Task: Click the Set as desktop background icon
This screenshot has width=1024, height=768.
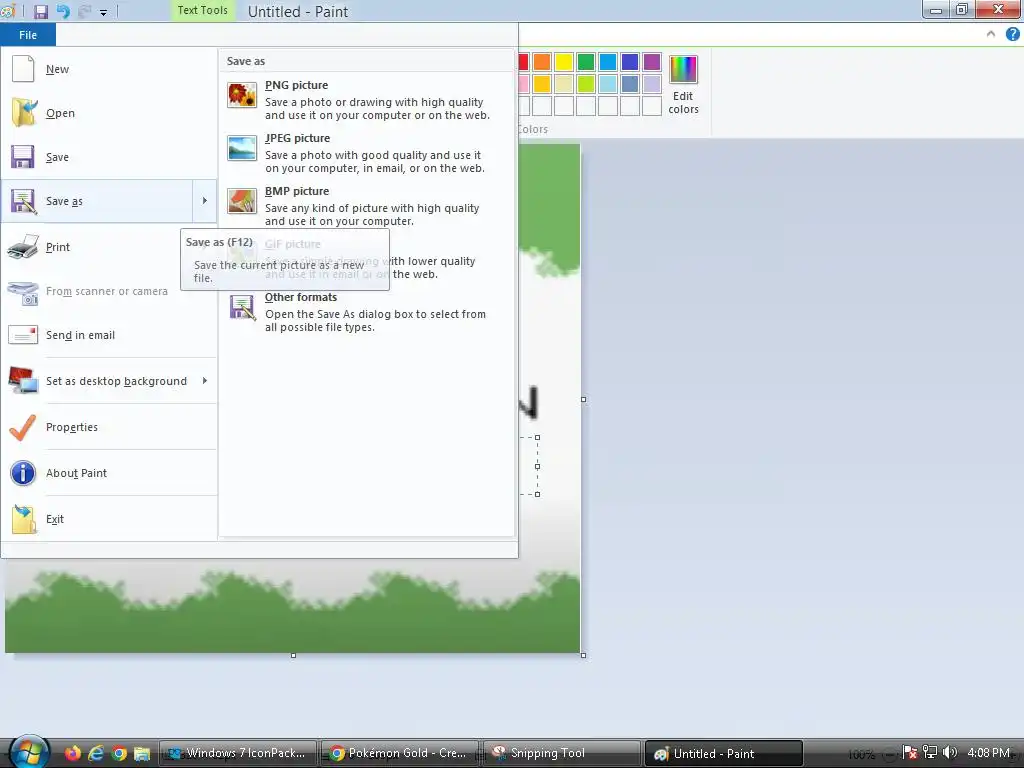Action: (x=23, y=381)
